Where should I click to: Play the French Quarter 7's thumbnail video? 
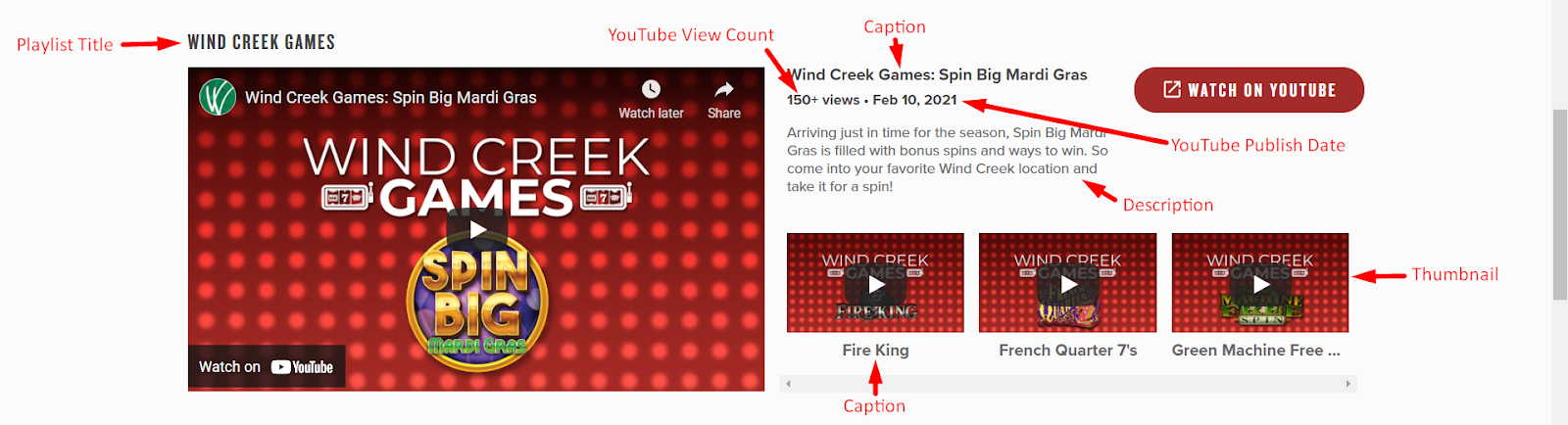(1067, 284)
